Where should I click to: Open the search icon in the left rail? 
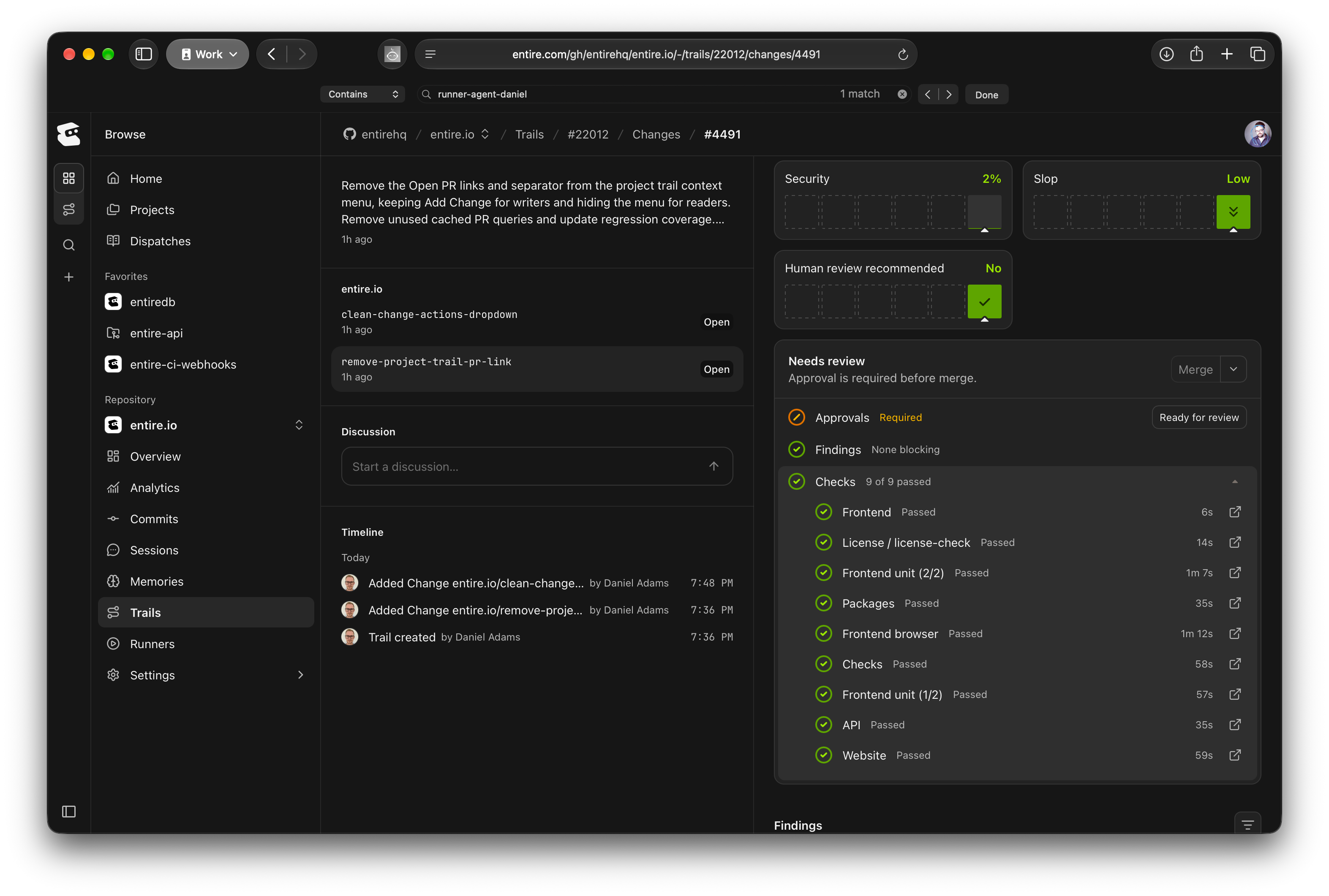[68, 245]
